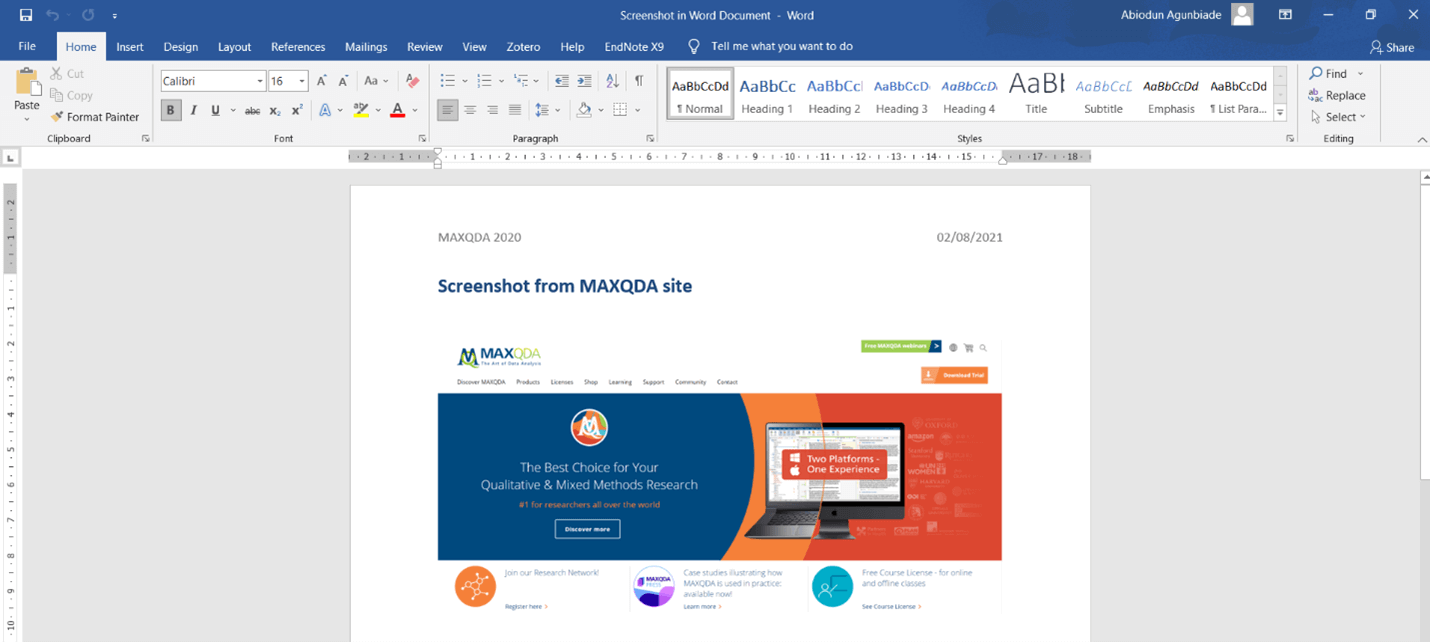1430x642 pixels.
Task: Click the Tell me what you want field
Action: coord(782,47)
